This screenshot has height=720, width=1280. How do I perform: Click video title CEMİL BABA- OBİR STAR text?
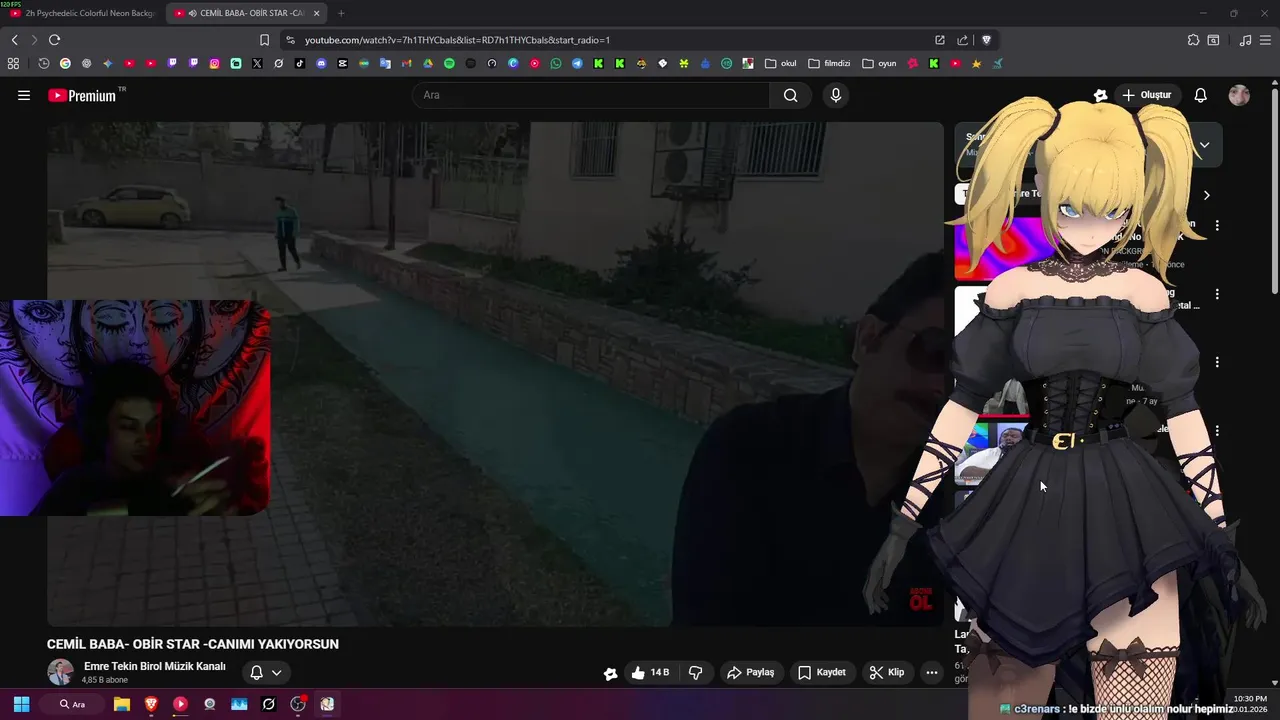(193, 644)
